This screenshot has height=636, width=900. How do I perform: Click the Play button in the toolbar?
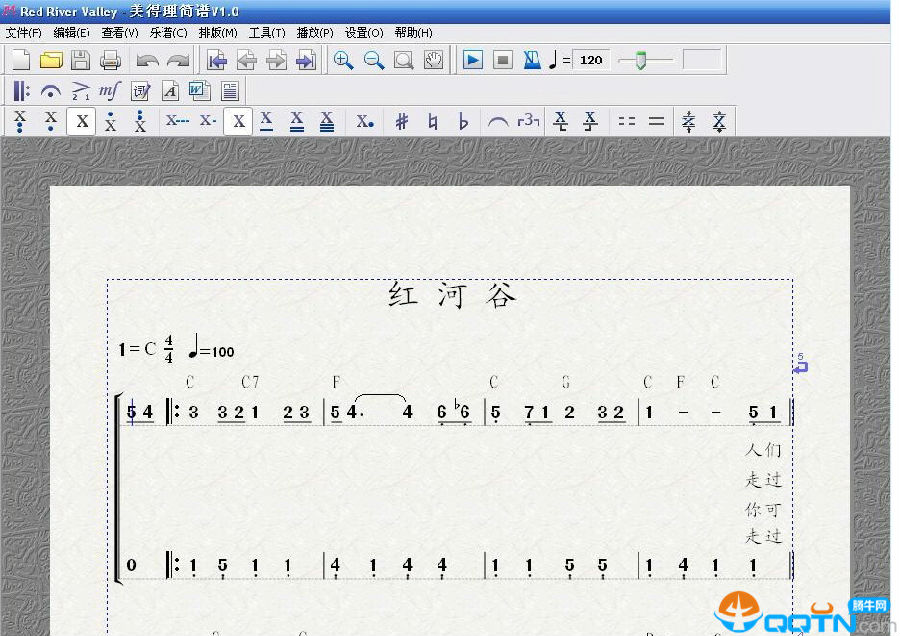tap(473, 60)
